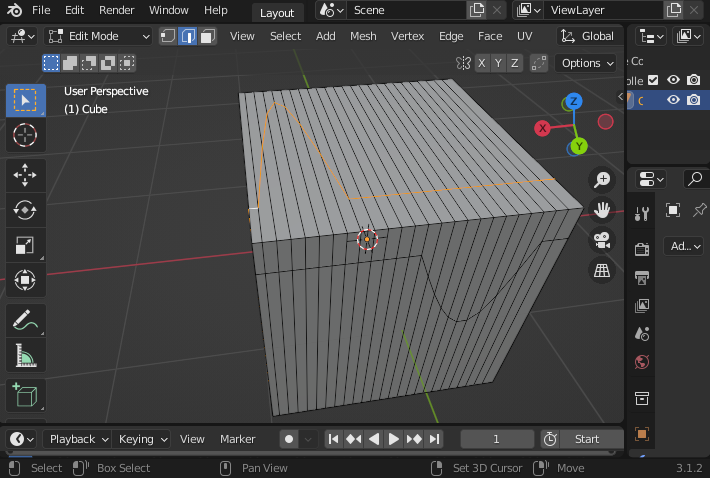Activate the Rotate tool
The height and width of the screenshot is (478, 710).
click(26, 210)
